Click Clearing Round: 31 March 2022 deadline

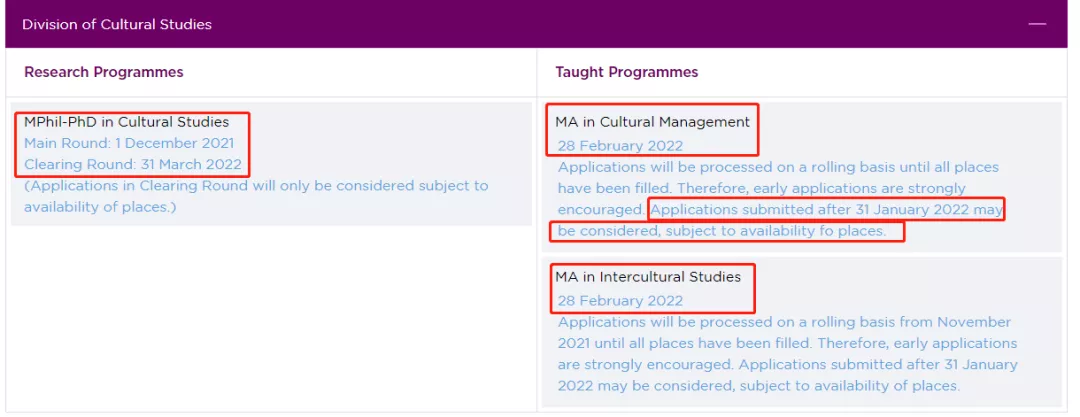click(132, 164)
